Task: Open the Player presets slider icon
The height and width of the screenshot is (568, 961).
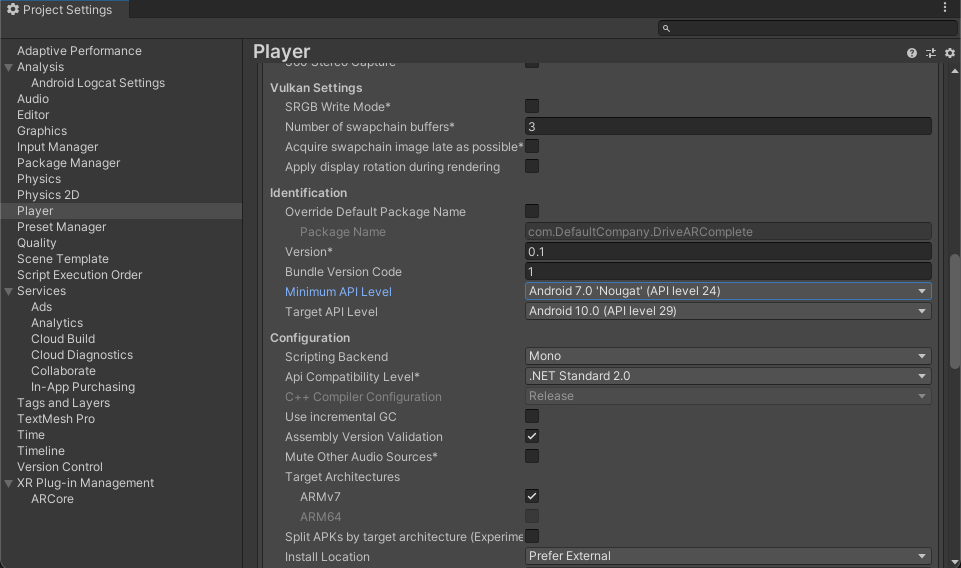Action: pos(931,53)
